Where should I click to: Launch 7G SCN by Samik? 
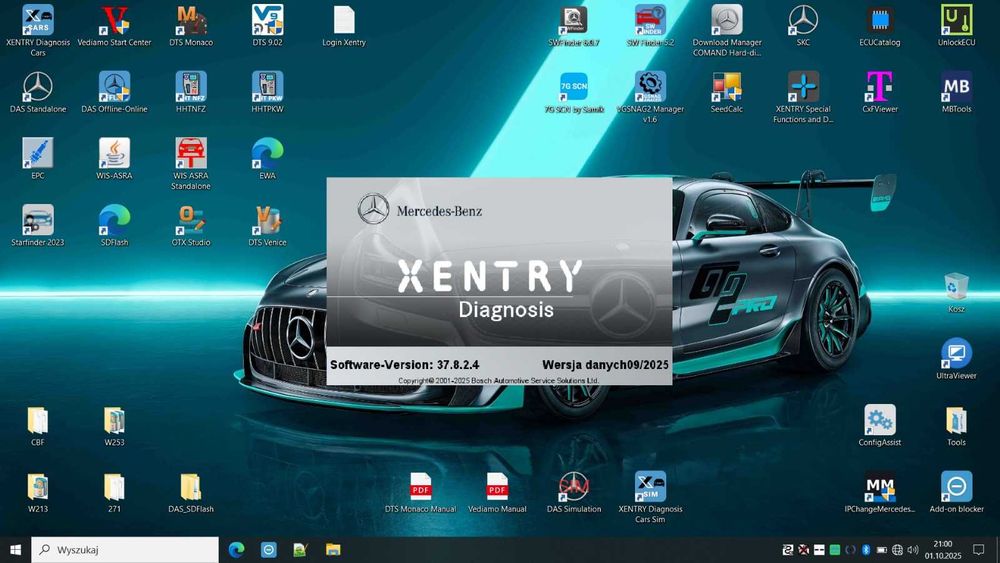coord(573,87)
